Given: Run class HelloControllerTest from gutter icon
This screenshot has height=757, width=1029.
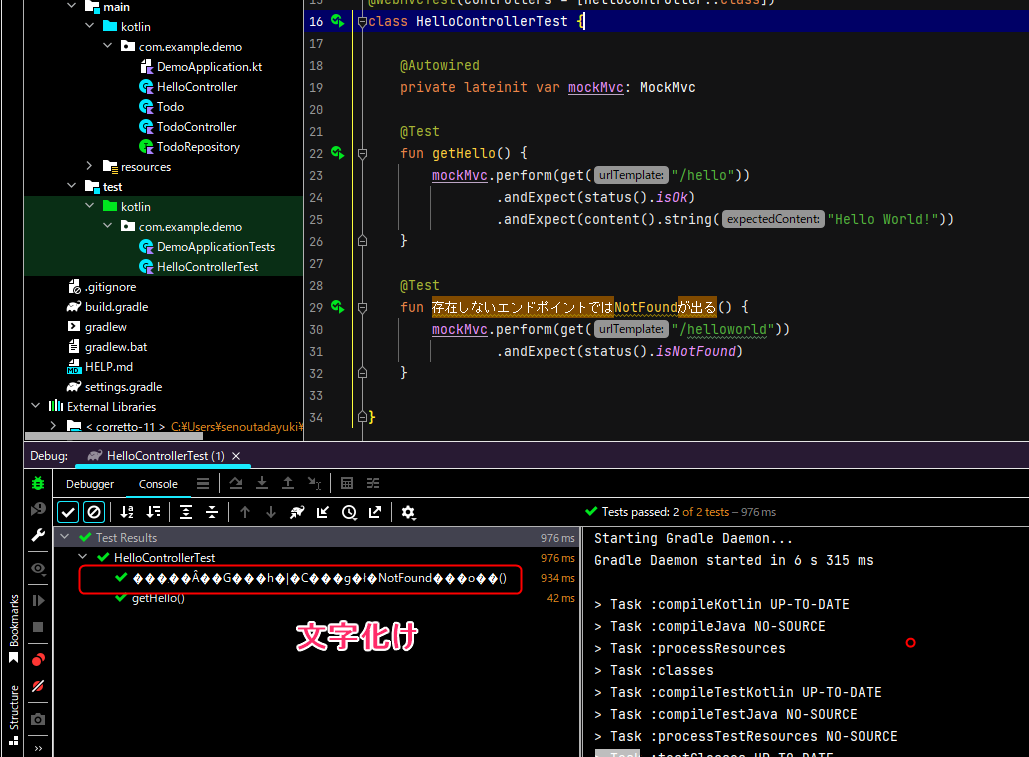Looking at the screenshot, I should click(x=337, y=21).
